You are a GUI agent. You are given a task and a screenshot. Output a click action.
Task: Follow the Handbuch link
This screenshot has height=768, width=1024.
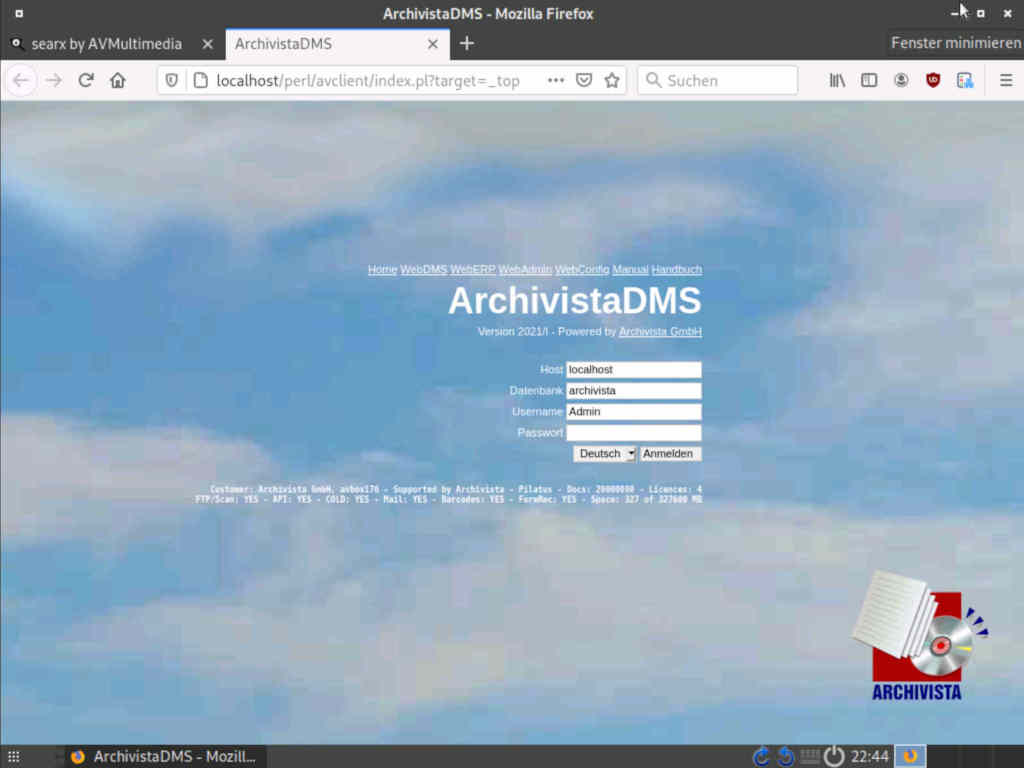pos(676,270)
